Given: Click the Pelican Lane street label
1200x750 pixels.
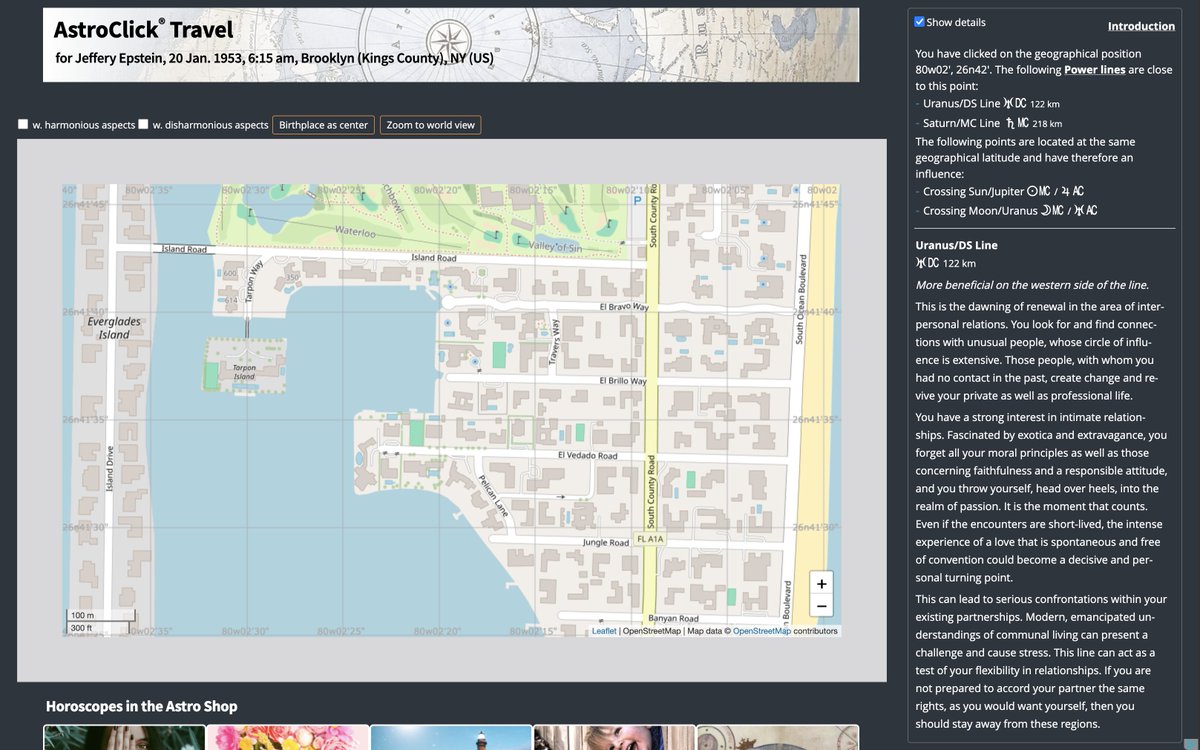Looking at the screenshot, I should (494, 494).
